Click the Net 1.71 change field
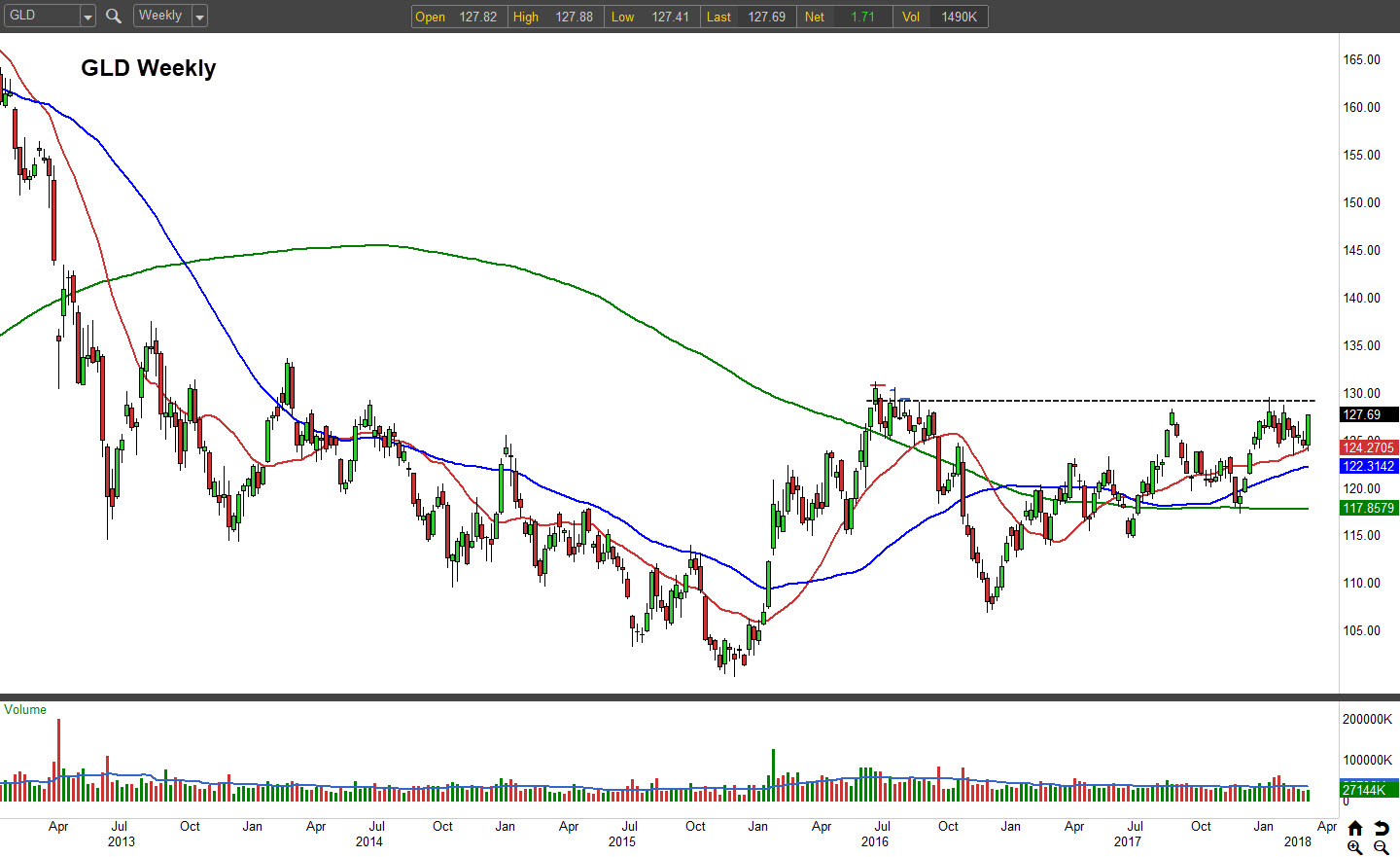The height and width of the screenshot is (857, 1400). [844, 17]
